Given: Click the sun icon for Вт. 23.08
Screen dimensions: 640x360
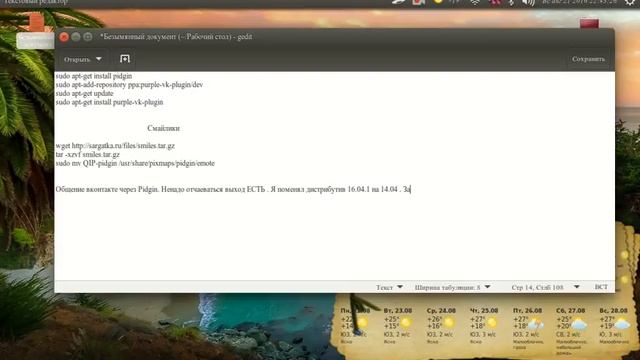Looking at the screenshot, I should [405, 323].
